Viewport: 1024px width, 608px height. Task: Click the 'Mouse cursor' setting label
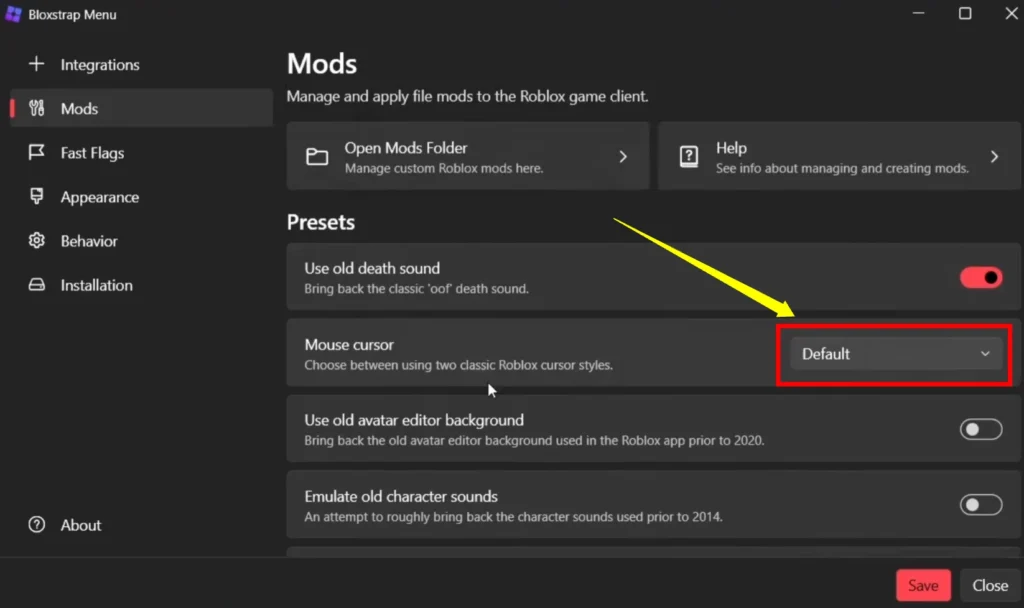pos(349,345)
